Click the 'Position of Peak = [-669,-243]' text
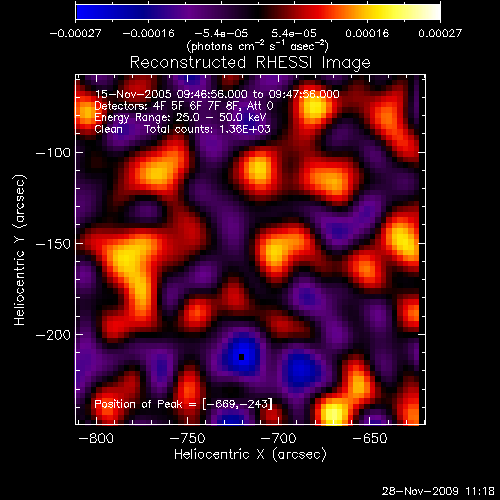The height and width of the screenshot is (500, 500). 183,404
